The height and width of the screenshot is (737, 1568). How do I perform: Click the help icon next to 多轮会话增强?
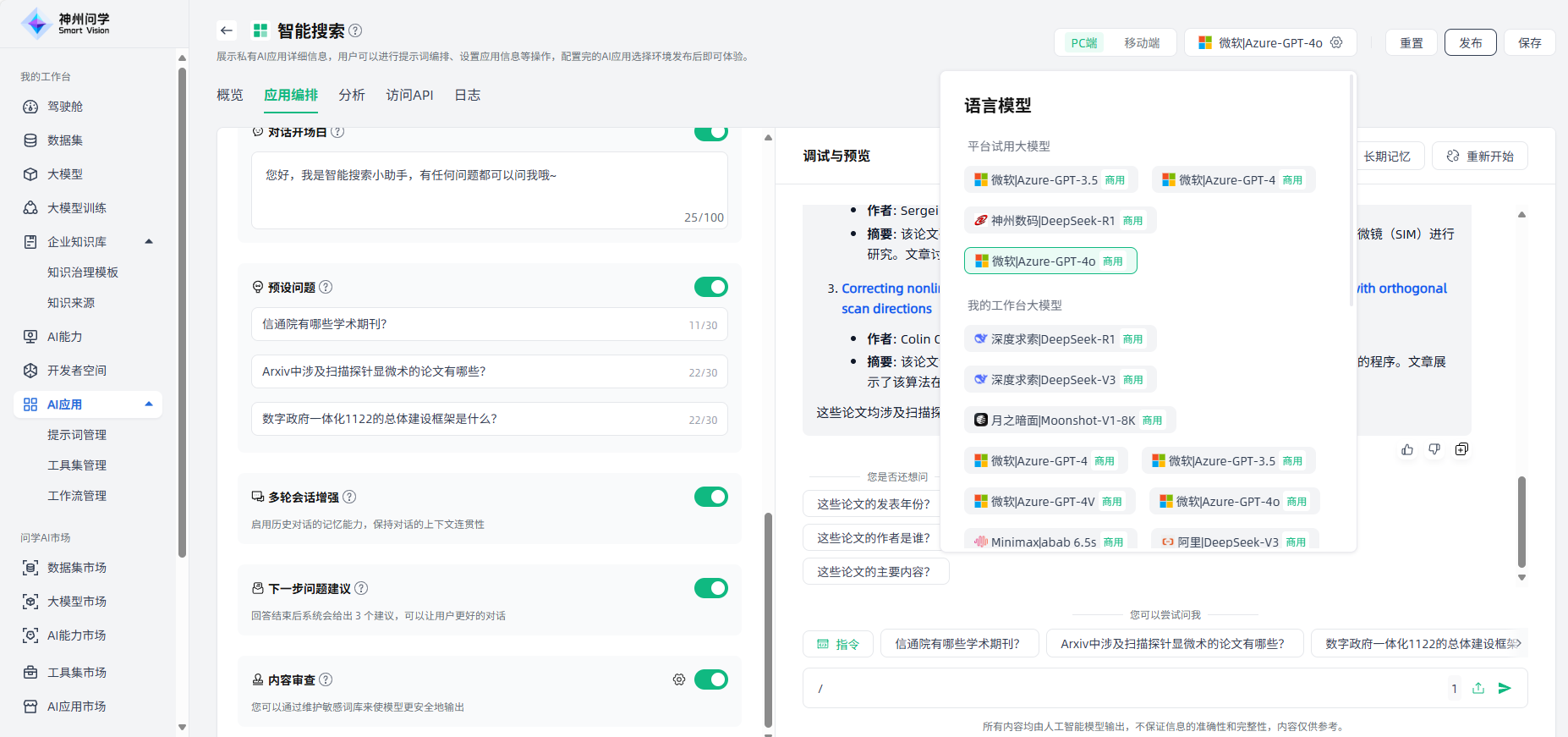click(349, 497)
